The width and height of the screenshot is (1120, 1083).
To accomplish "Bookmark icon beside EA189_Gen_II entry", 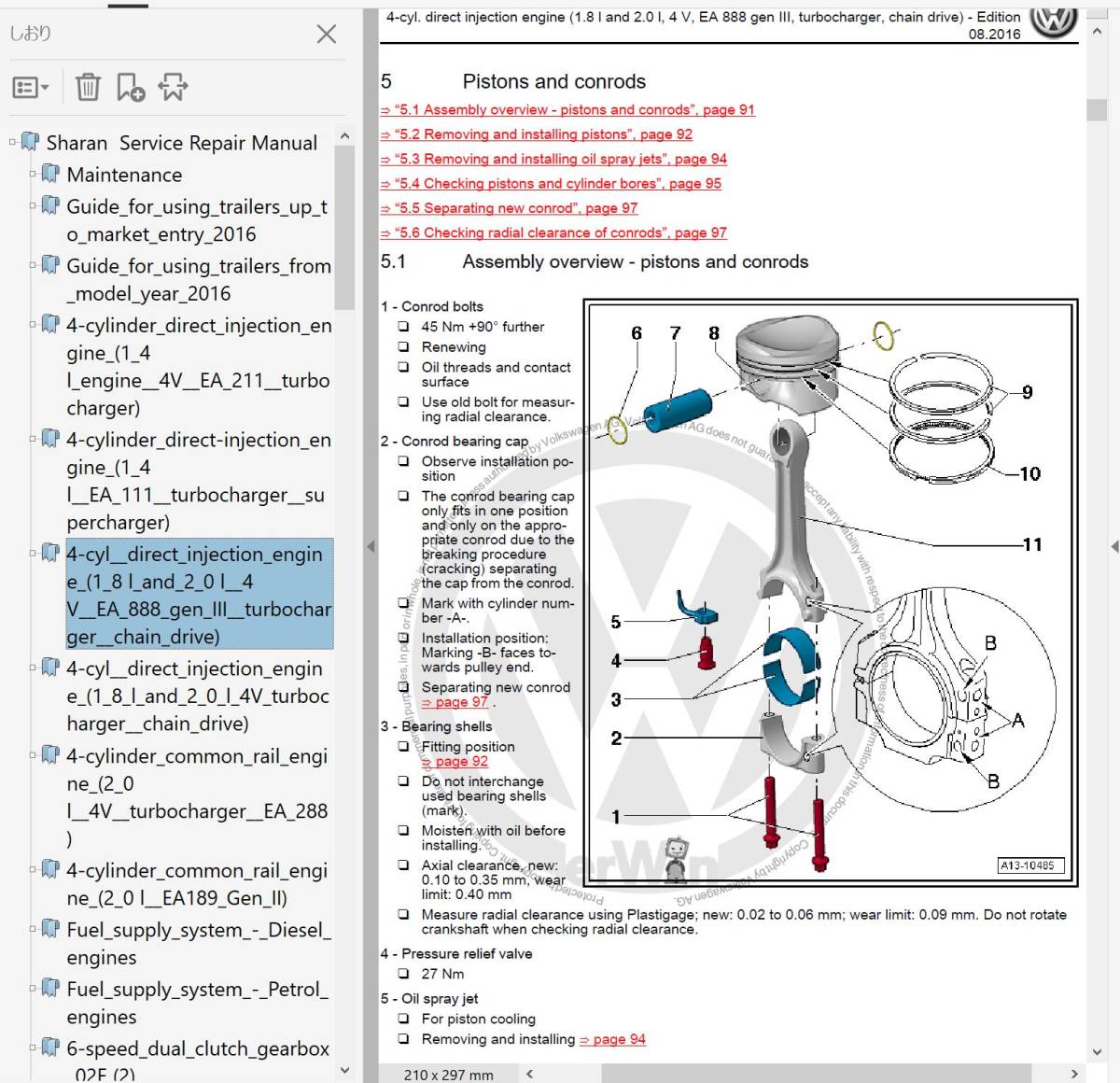I will click(x=50, y=869).
